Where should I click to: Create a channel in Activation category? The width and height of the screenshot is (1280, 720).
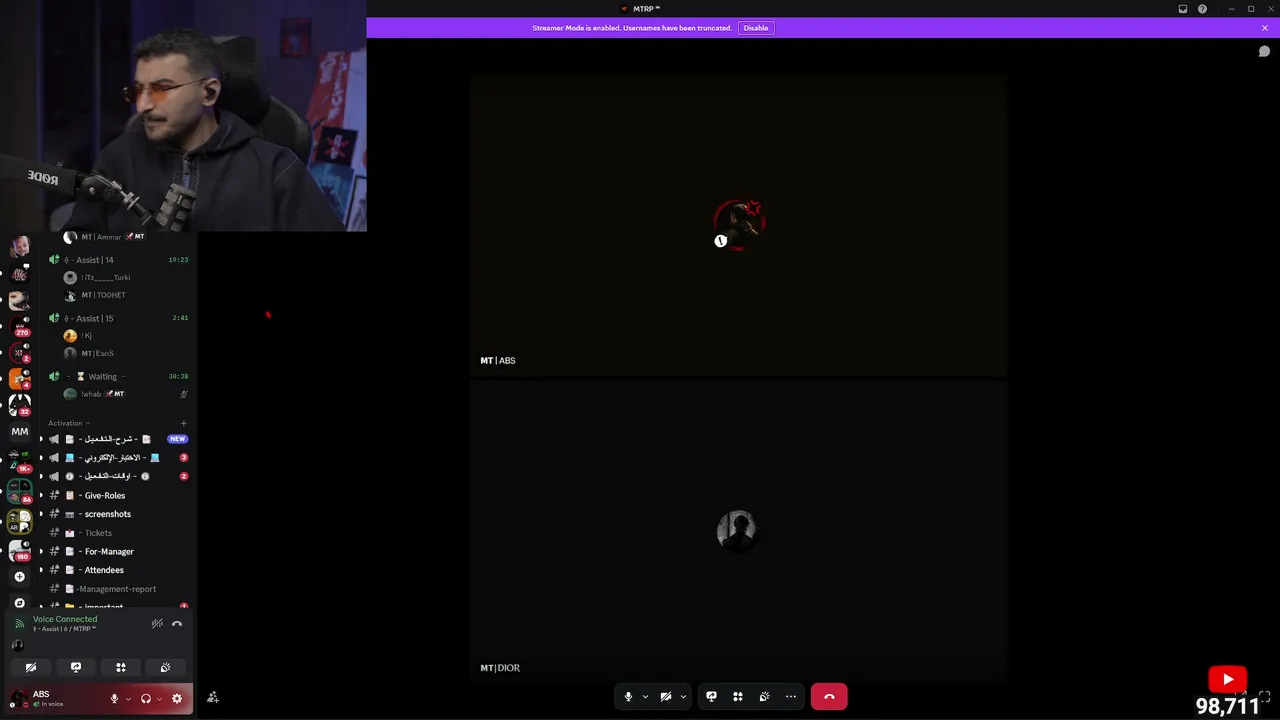click(183, 423)
